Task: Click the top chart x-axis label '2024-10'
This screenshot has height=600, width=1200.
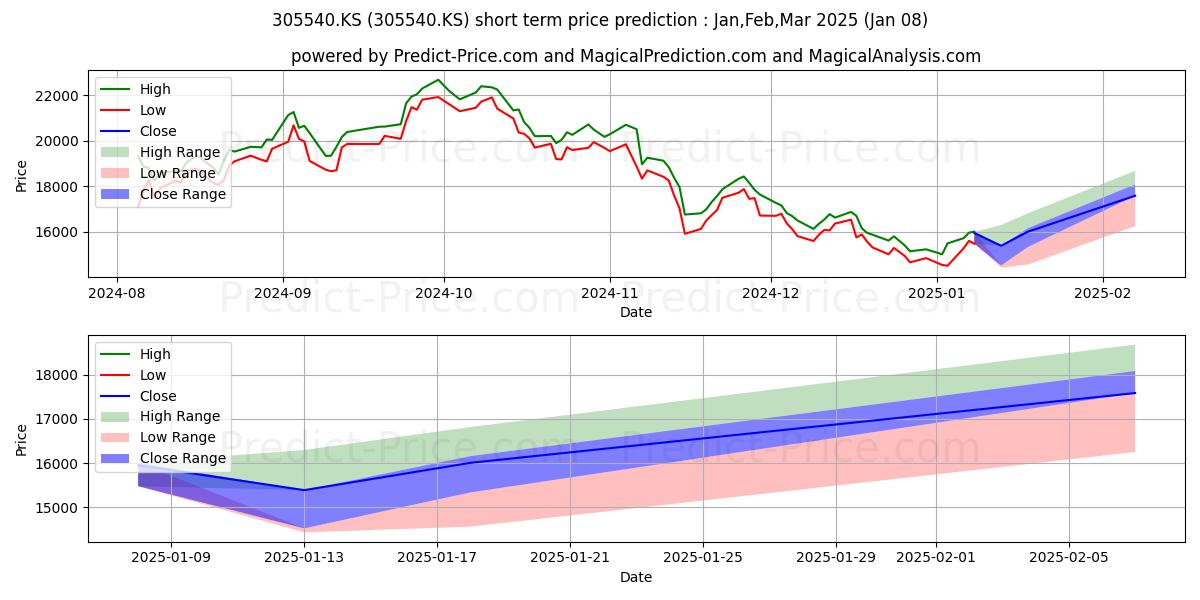Action: 443,293
